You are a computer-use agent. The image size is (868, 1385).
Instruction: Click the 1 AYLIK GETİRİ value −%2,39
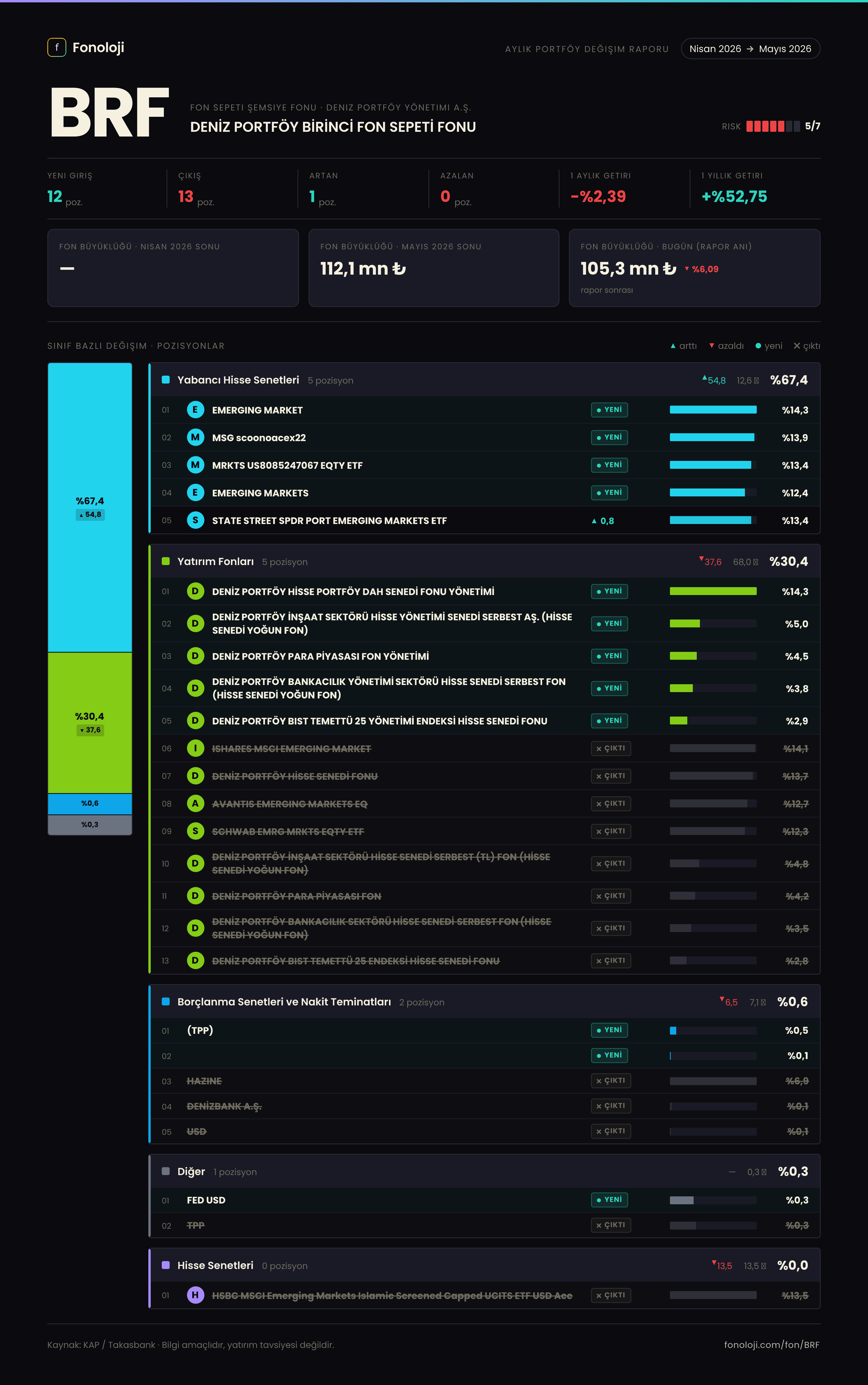pyautogui.click(x=598, y=196)
